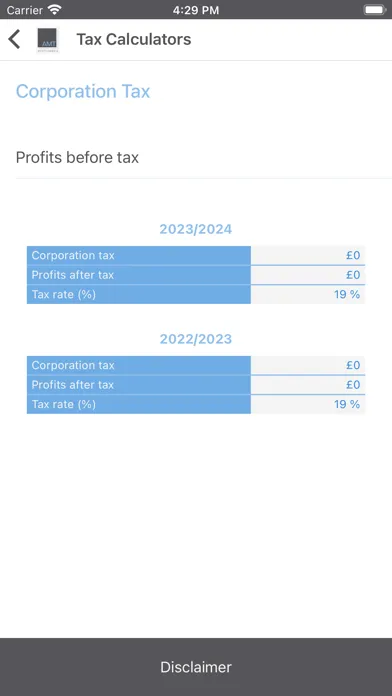Tap 2022/2023 Corporation tax row label

[73, 365]
